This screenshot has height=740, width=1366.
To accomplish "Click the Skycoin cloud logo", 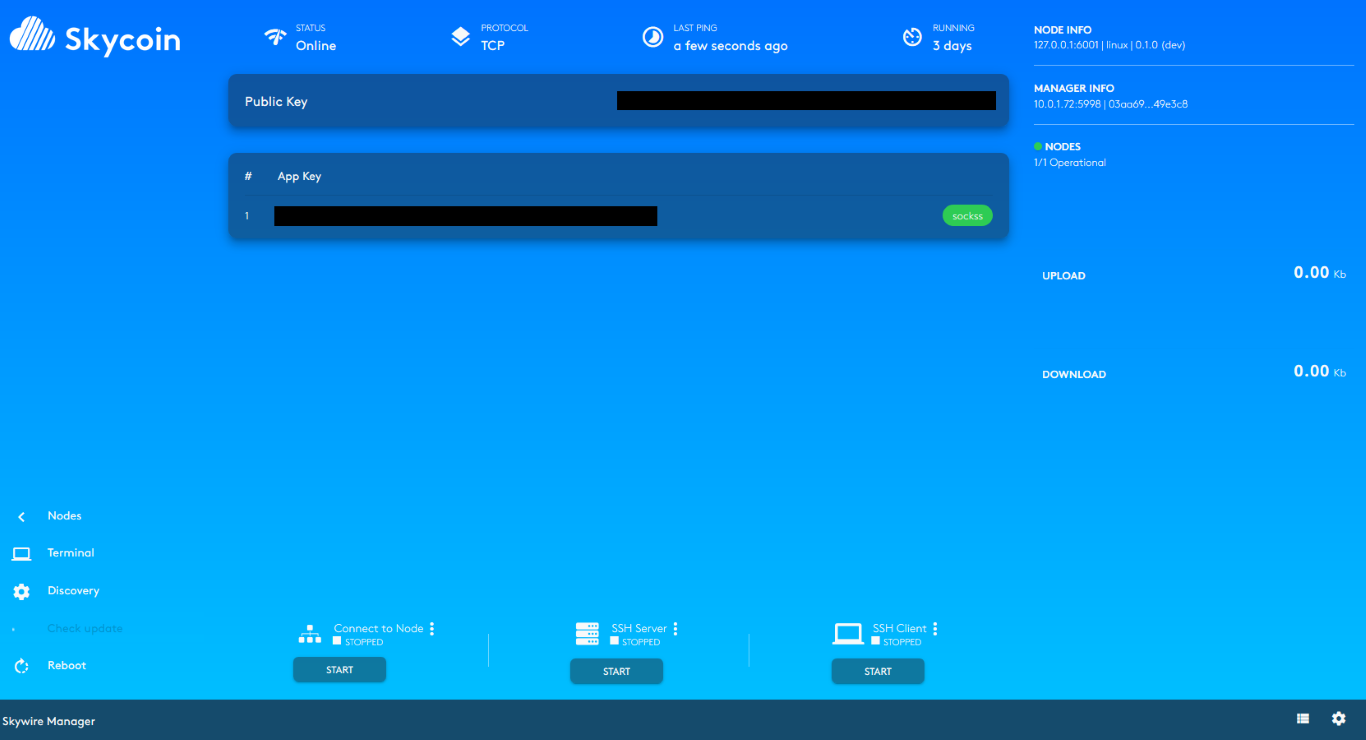I will coord(33,36).
